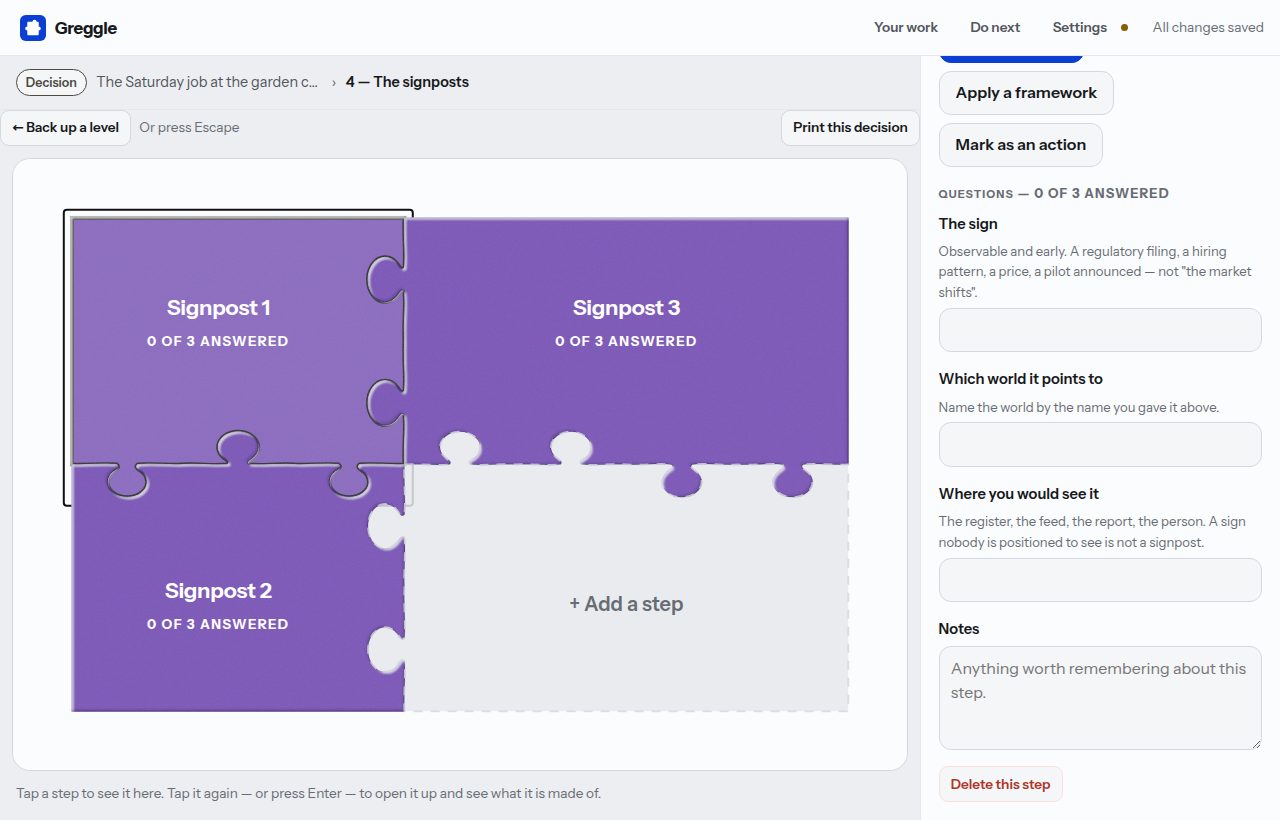
Task: Print this decision
Action: 850,127
